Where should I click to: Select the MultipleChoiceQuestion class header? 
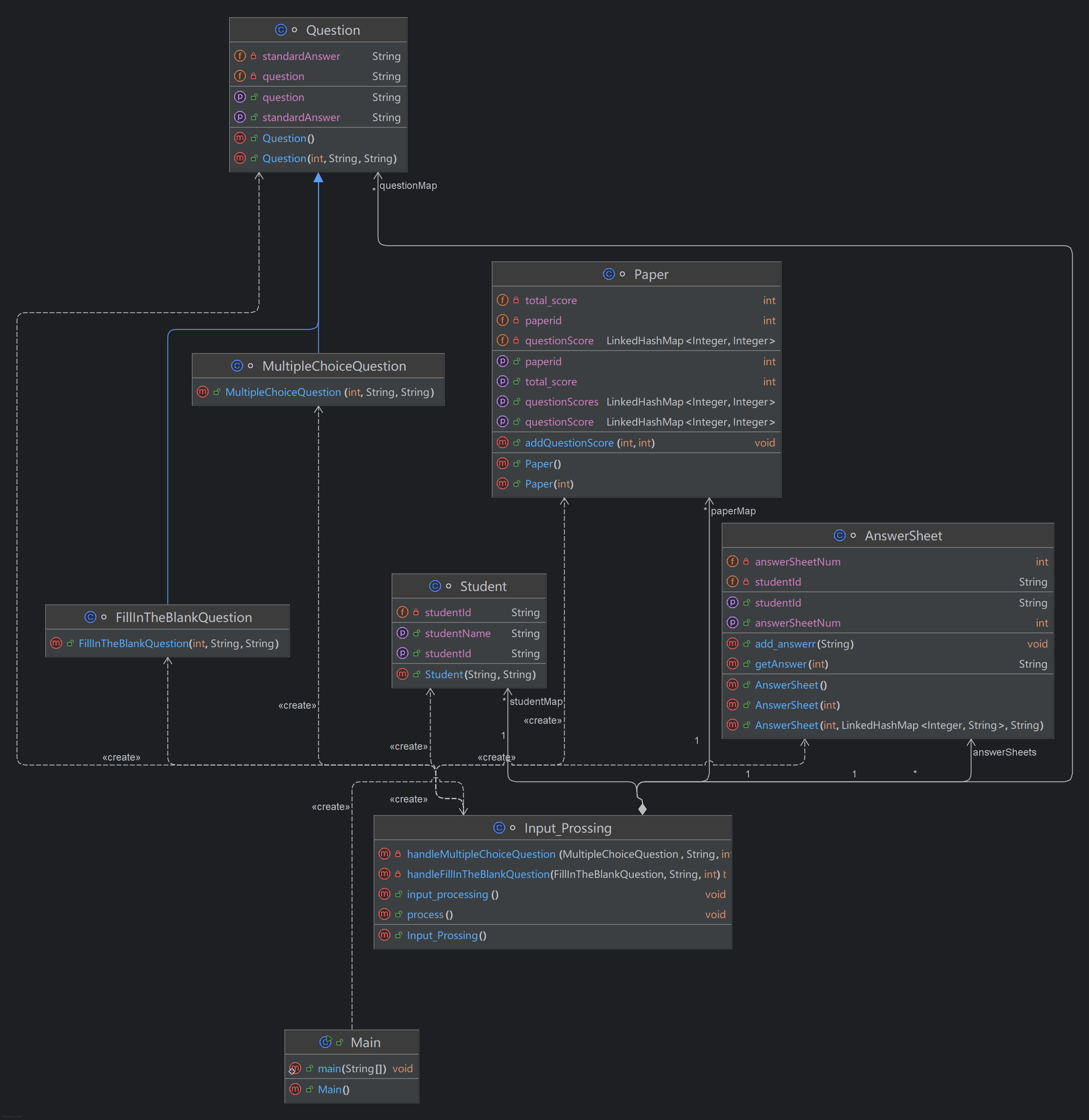[333, 366]
